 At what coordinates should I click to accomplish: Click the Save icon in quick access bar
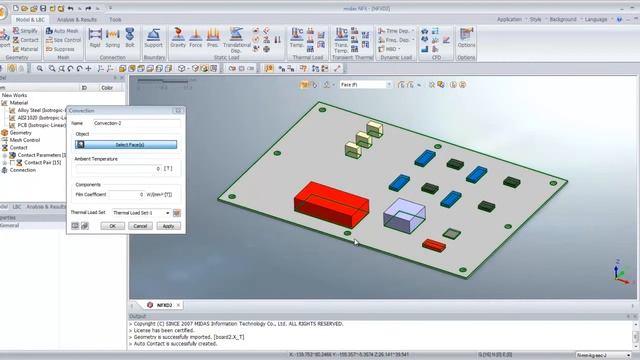pos(43,8)
